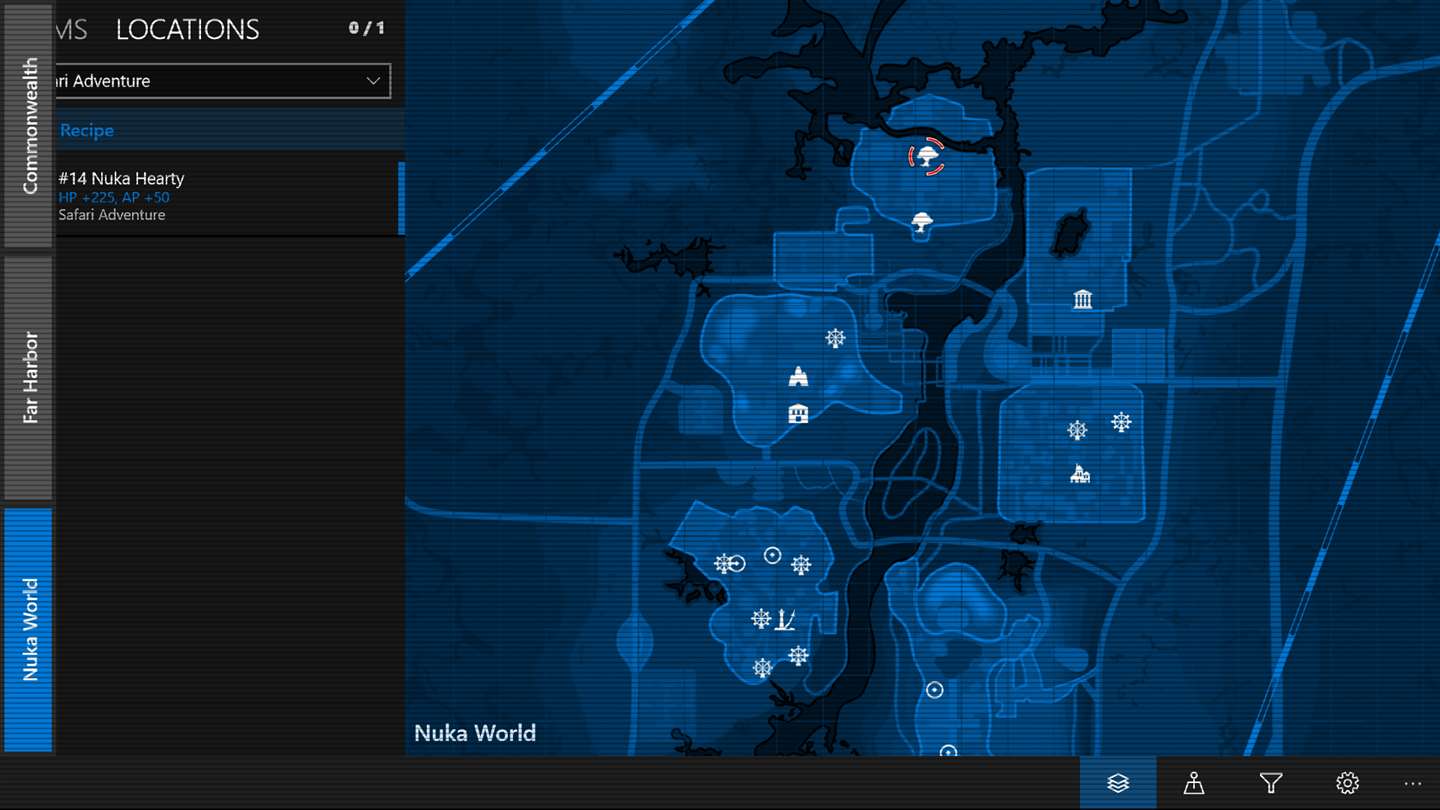This screenshot has height=810, width=1440.
Task: Select the tower-and-rocket marker
Action: coord(786,619)
